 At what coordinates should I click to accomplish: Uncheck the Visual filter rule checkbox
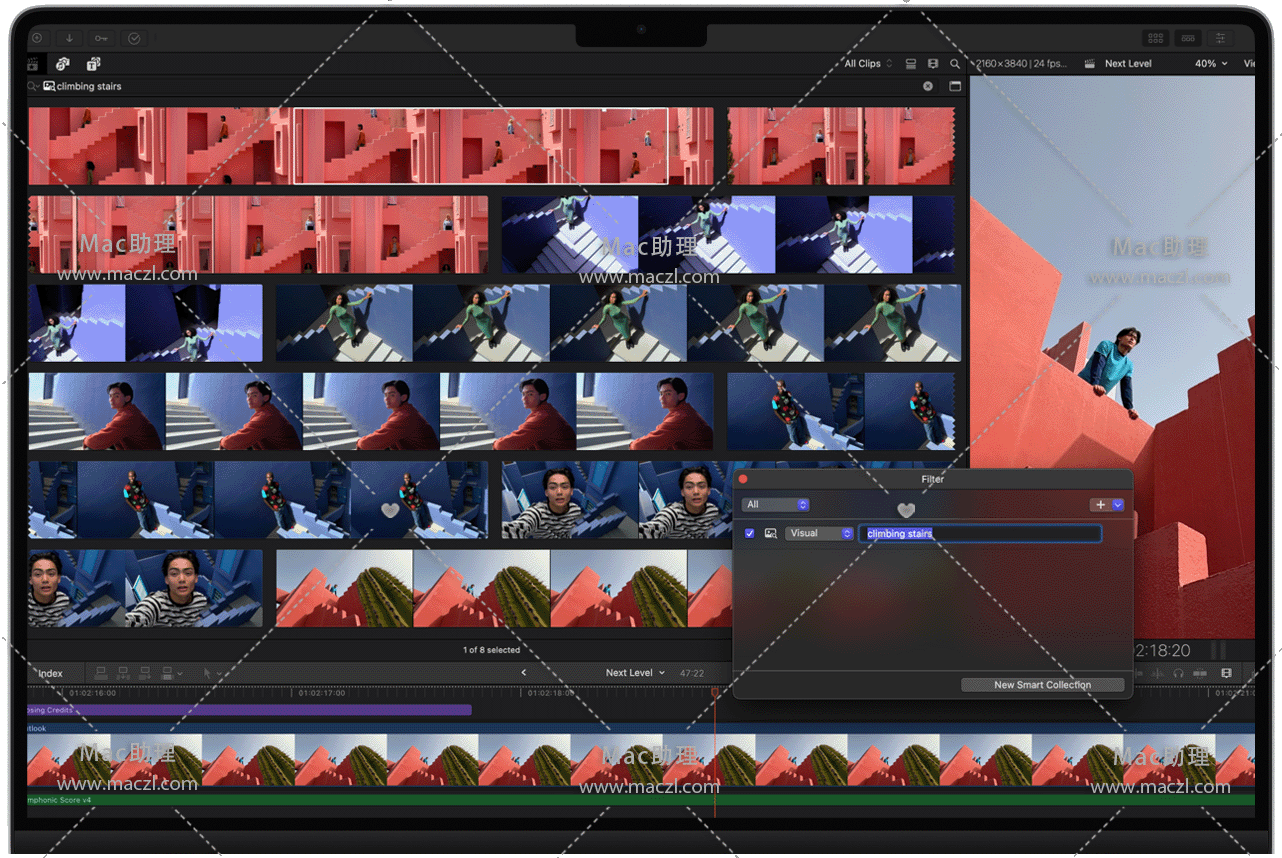coord(750,534)
